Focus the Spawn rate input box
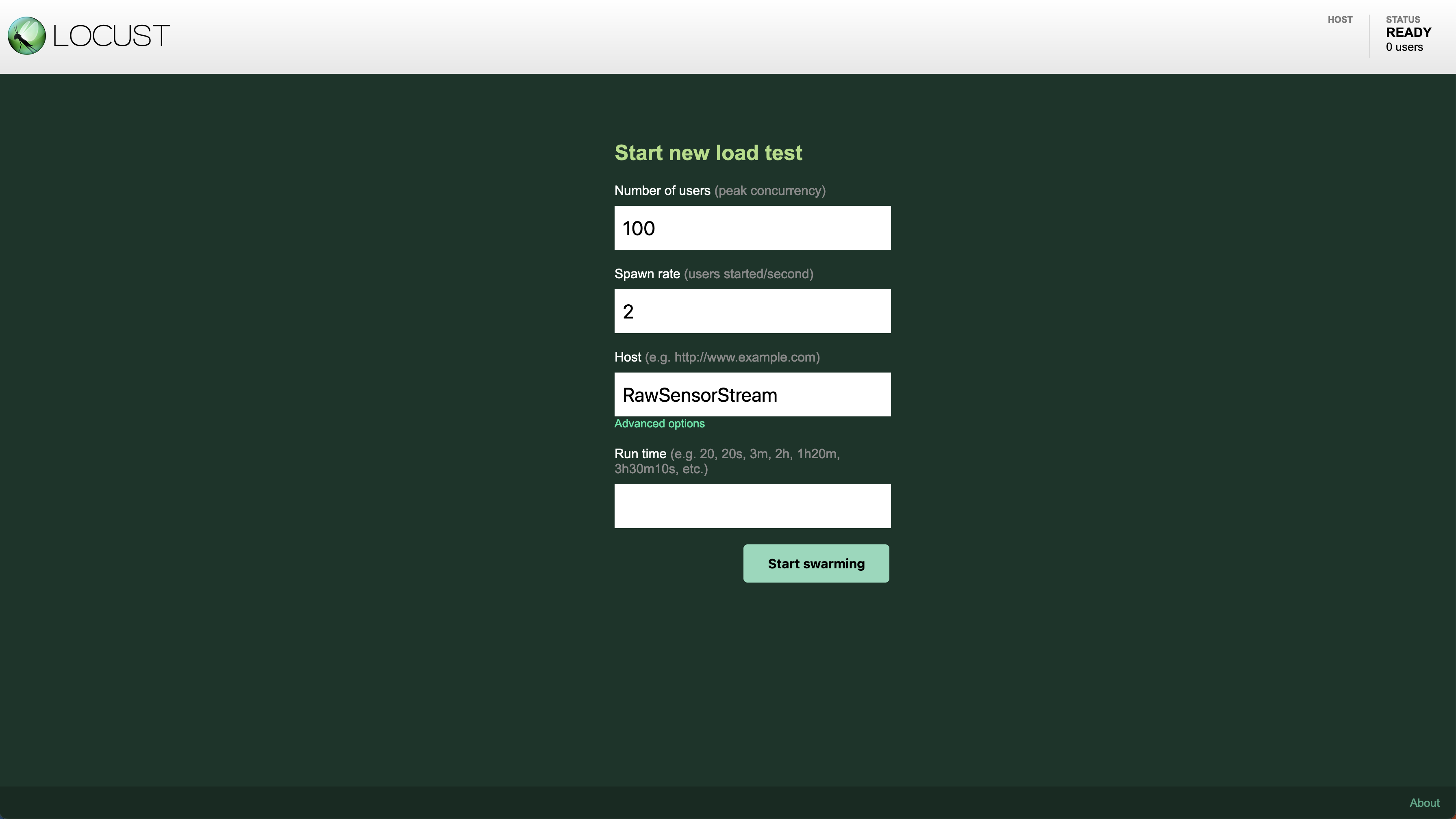This screenshot has height=819, width=1456. [x=752, y=311]
